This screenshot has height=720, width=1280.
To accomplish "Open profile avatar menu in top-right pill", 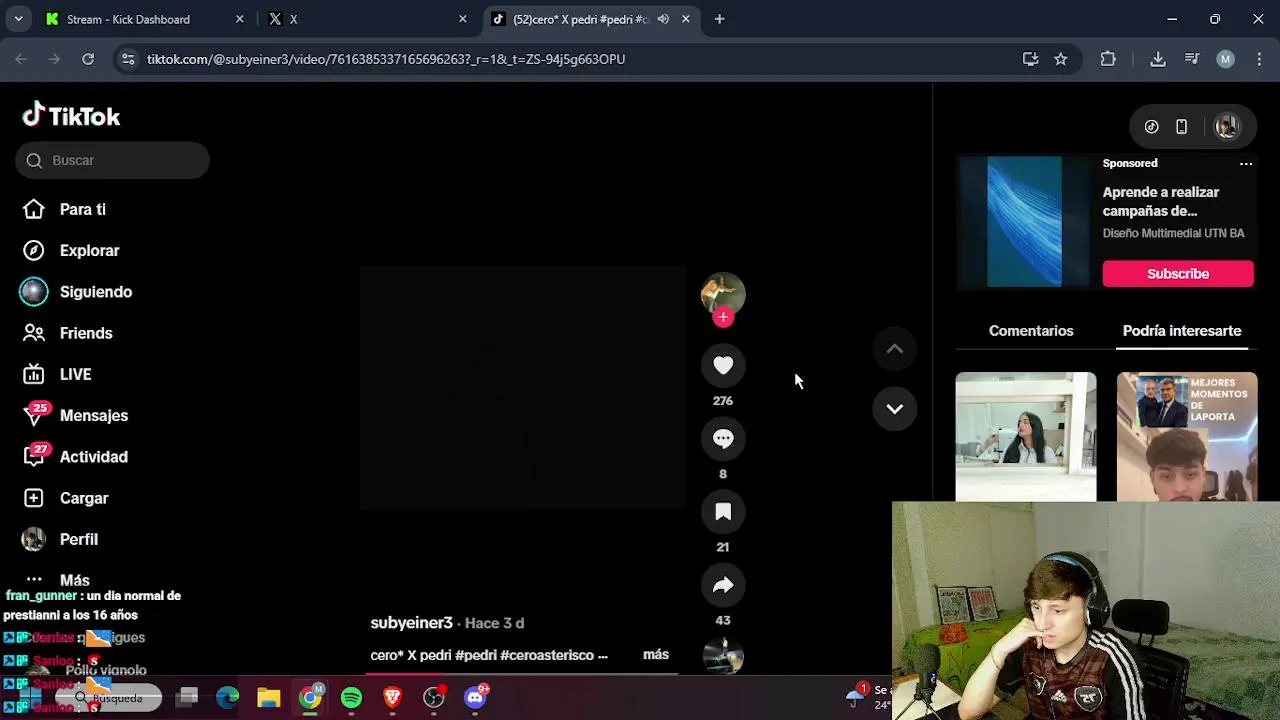I will click(1227, 127).
